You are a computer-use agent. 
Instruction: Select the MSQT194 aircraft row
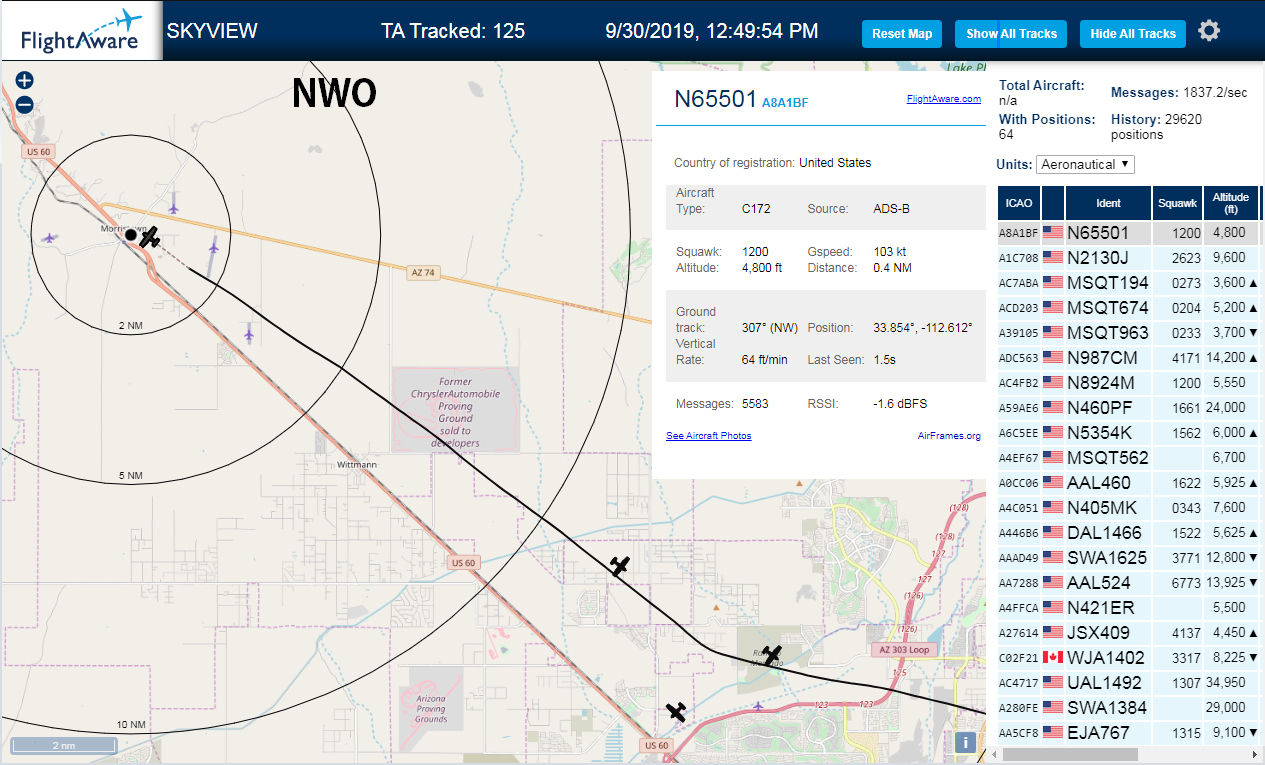click(1130, 283)
